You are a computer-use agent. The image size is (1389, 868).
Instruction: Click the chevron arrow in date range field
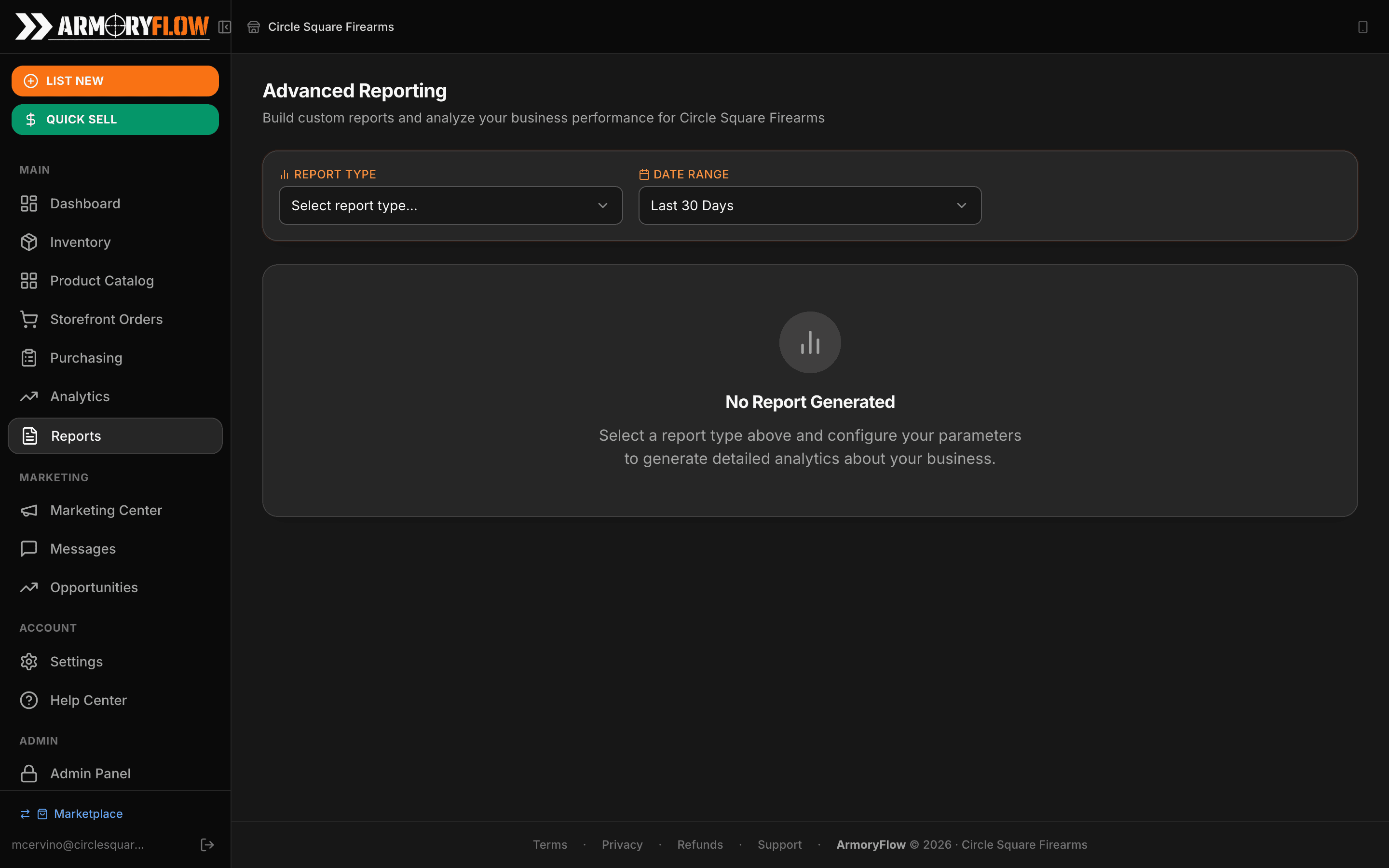click(x=961, y=205)
